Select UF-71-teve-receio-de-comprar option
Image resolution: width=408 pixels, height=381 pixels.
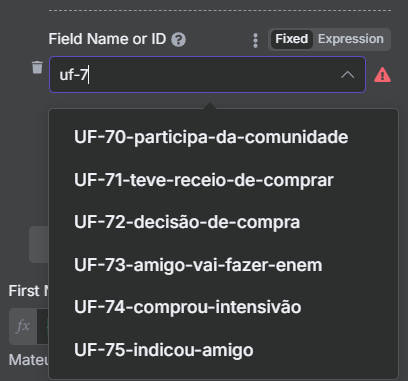(x=204, y=180)
